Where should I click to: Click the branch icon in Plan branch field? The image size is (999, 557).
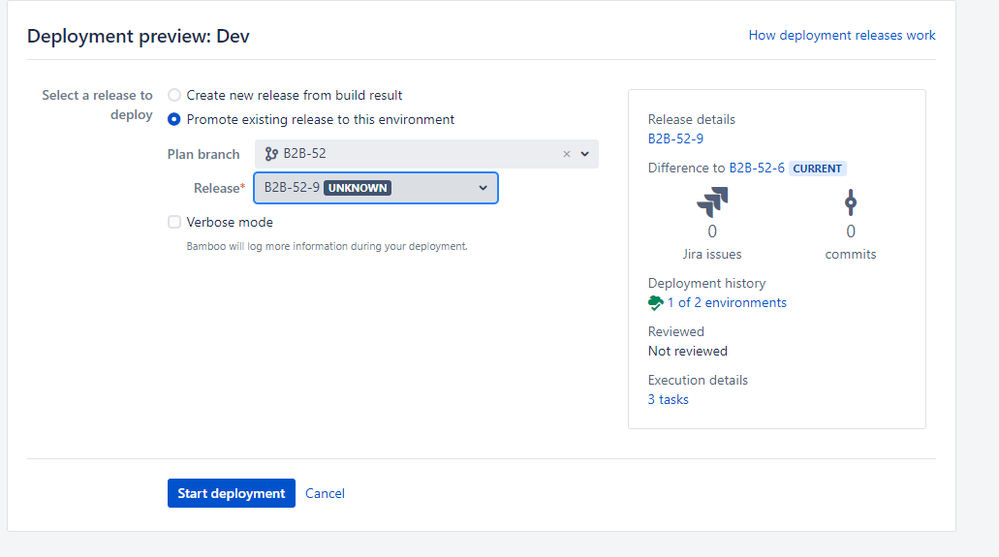(271, 154)
